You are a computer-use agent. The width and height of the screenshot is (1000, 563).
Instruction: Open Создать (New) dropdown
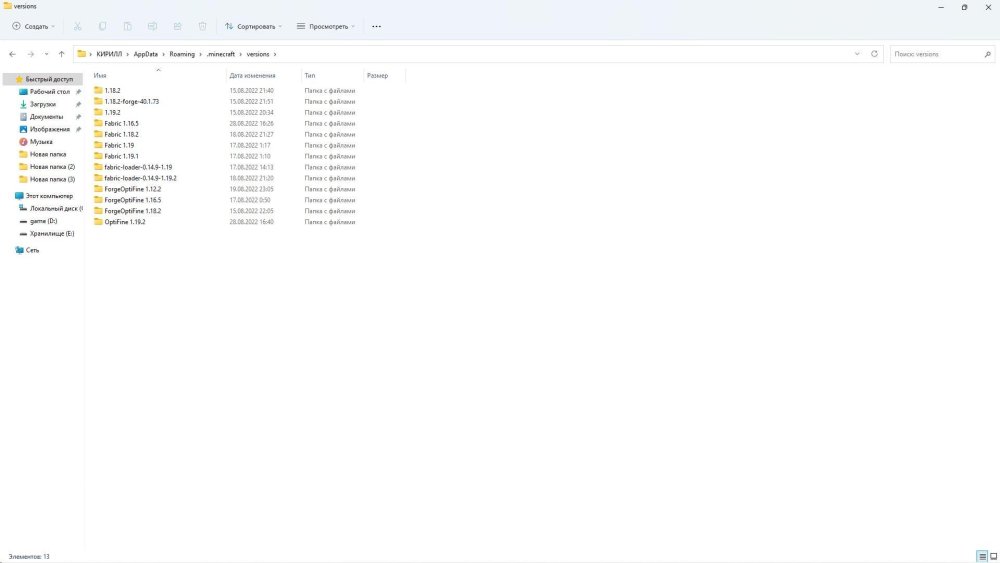(34, 26)
